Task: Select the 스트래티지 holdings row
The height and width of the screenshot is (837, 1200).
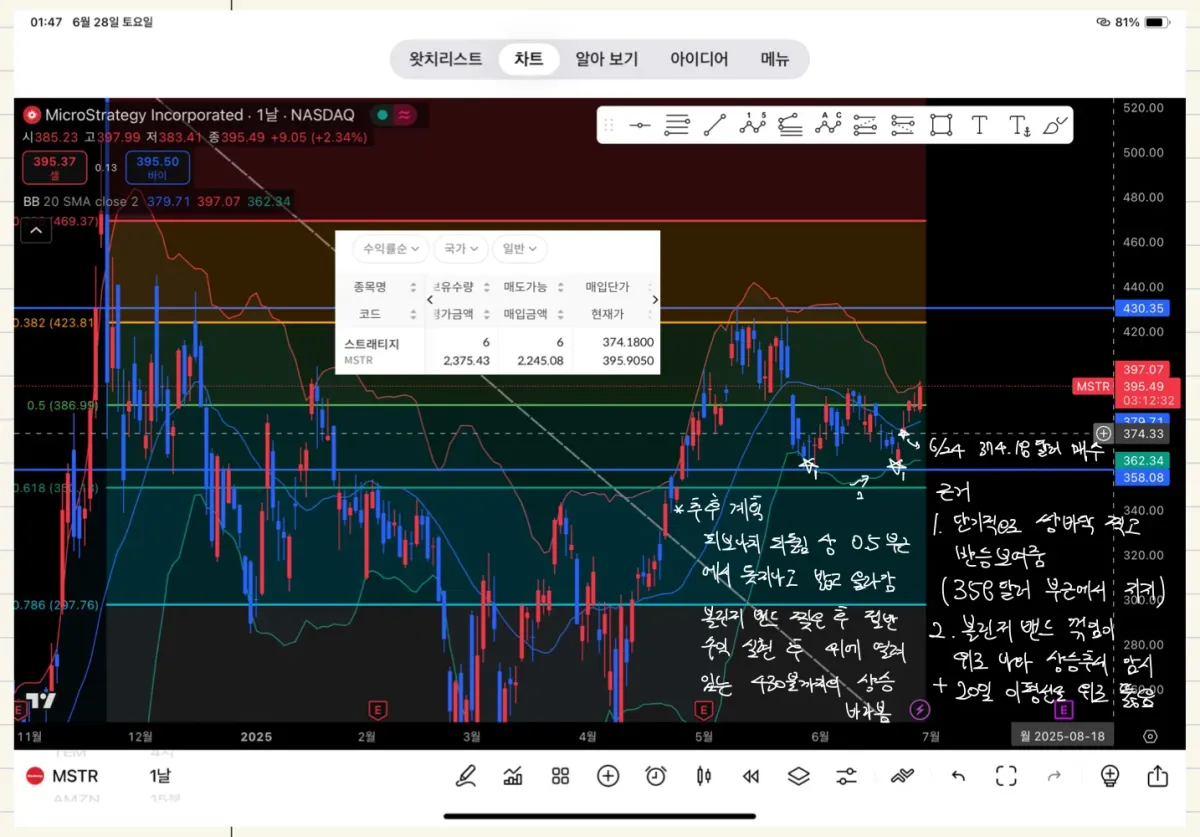Action: tap(497, 352)
